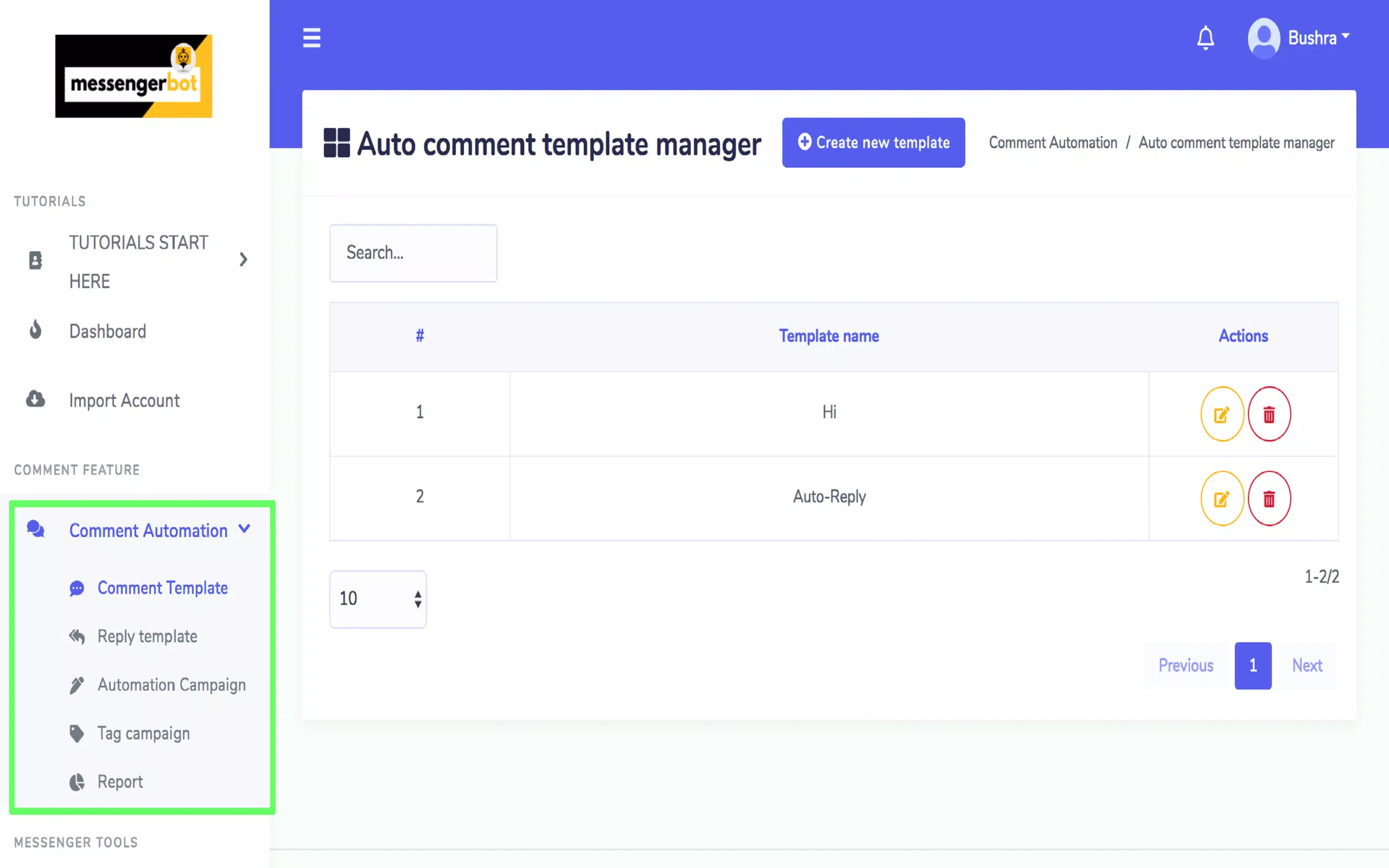The width and height of the screenshot is (1389, 868).
Task: Click Create new template button
Action: tap(873, 142)
